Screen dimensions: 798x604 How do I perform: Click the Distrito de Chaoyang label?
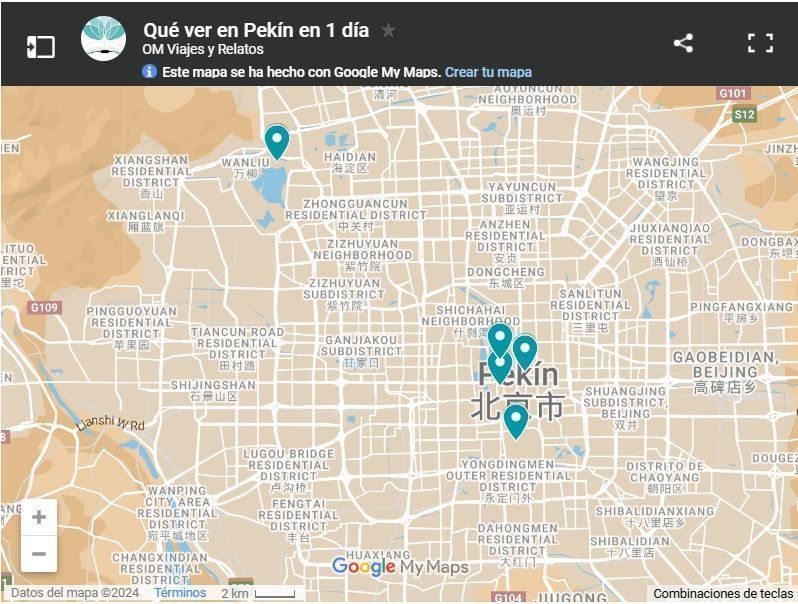(x=665, y=477)
